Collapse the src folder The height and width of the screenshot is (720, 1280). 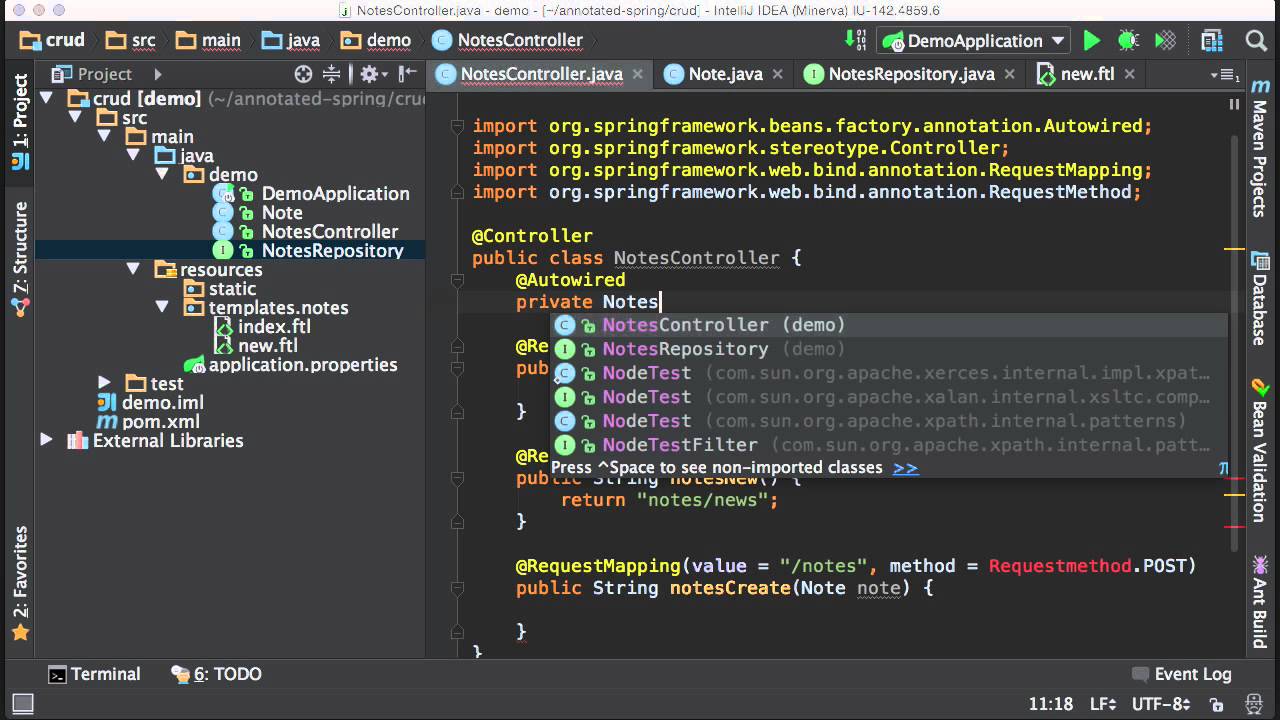tap(75, 118)
